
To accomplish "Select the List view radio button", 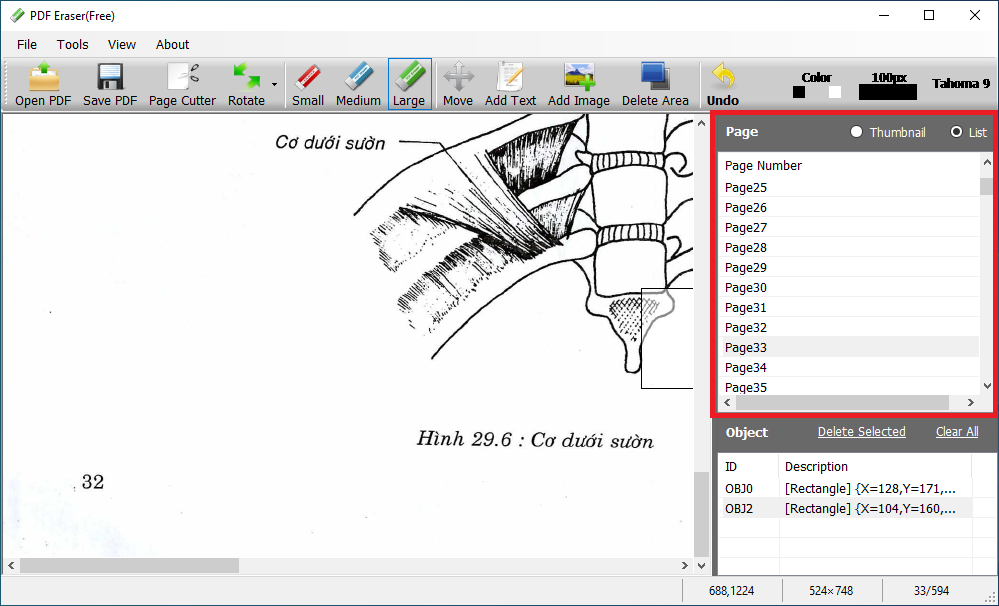I will [x=957, y=132].
